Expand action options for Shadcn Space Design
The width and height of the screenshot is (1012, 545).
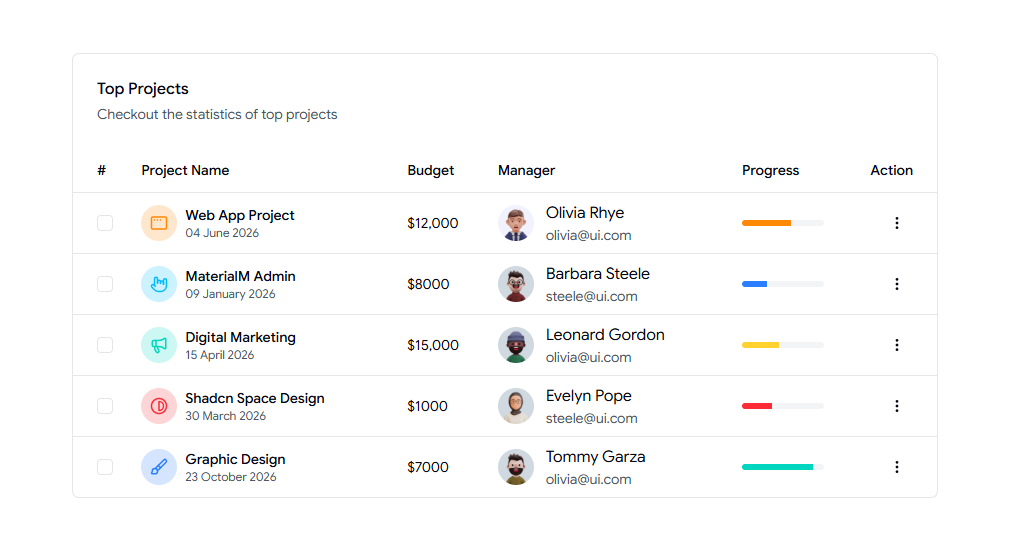[896, 406]
